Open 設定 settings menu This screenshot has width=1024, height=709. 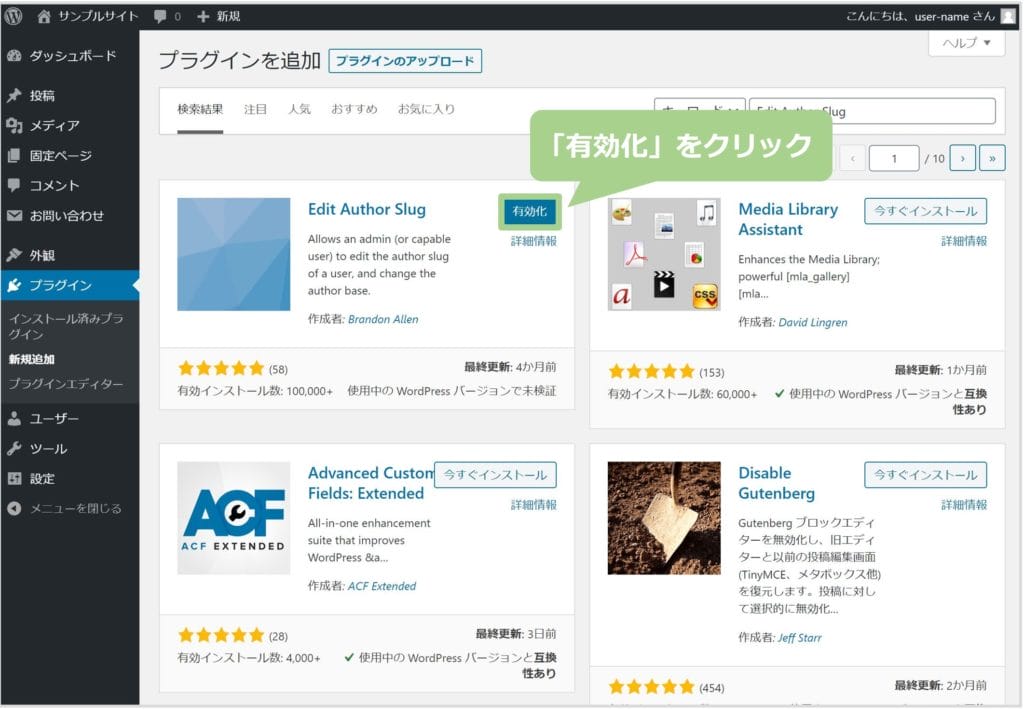pyautogui.click(x=69, y=479)
